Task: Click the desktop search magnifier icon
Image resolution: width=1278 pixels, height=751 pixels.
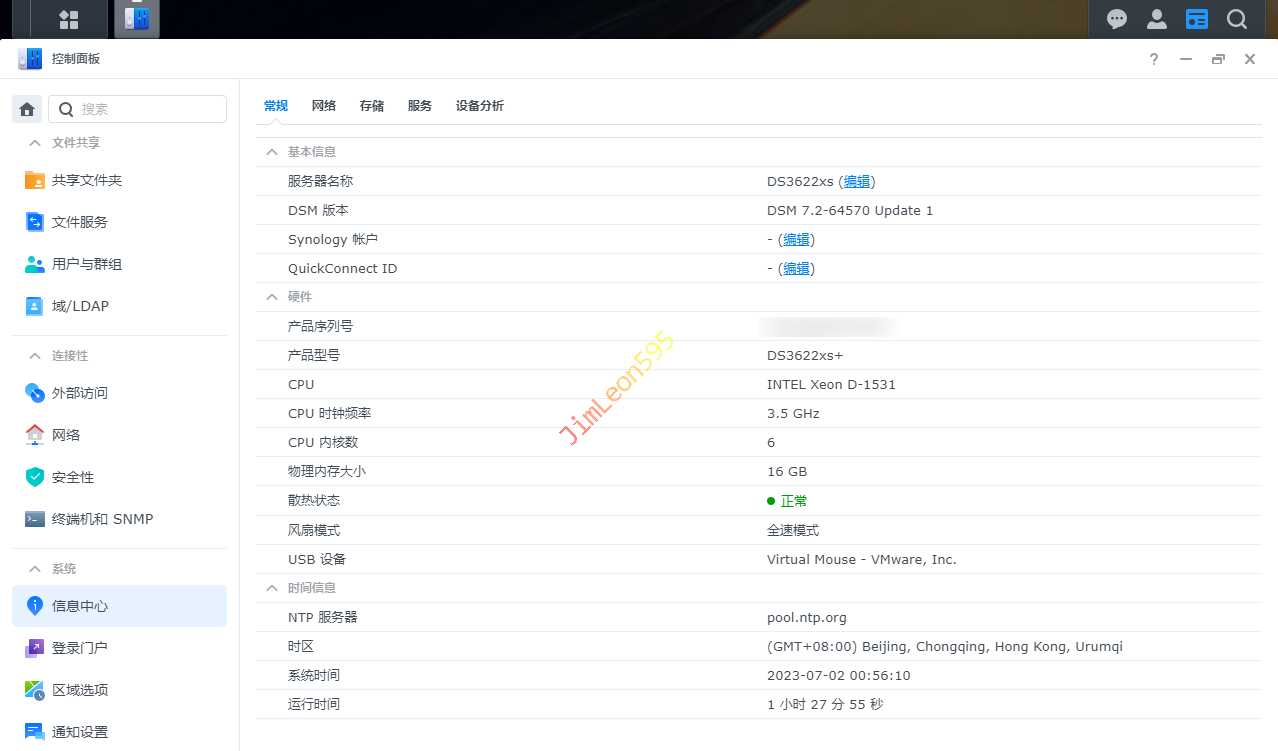Action: pos(1237,19)
